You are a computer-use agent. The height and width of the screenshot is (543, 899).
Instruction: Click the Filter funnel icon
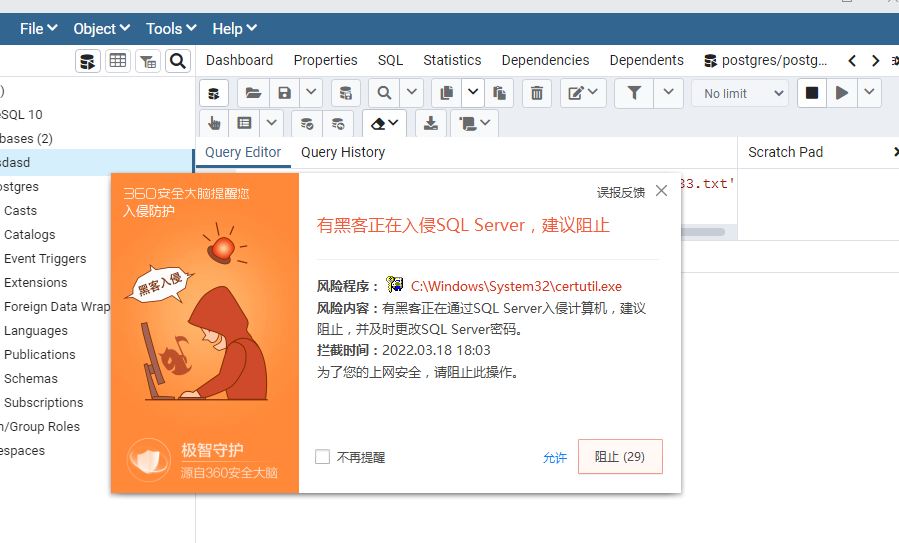point(634,93)
